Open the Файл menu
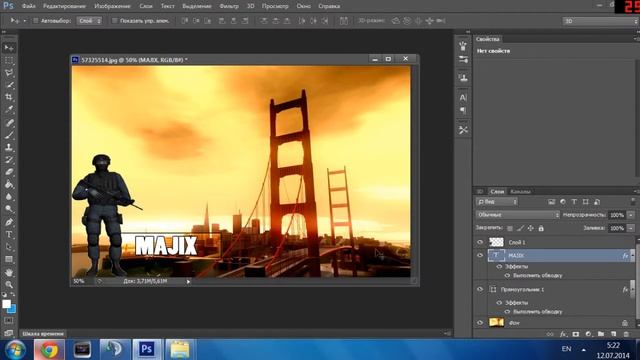 [28, 6]
